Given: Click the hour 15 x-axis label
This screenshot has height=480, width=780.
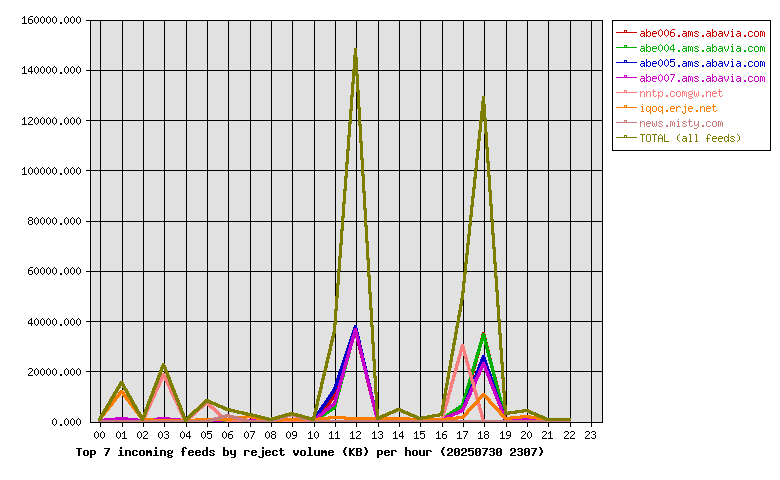Looking at the screenshot, I should (x=420, y=435).
